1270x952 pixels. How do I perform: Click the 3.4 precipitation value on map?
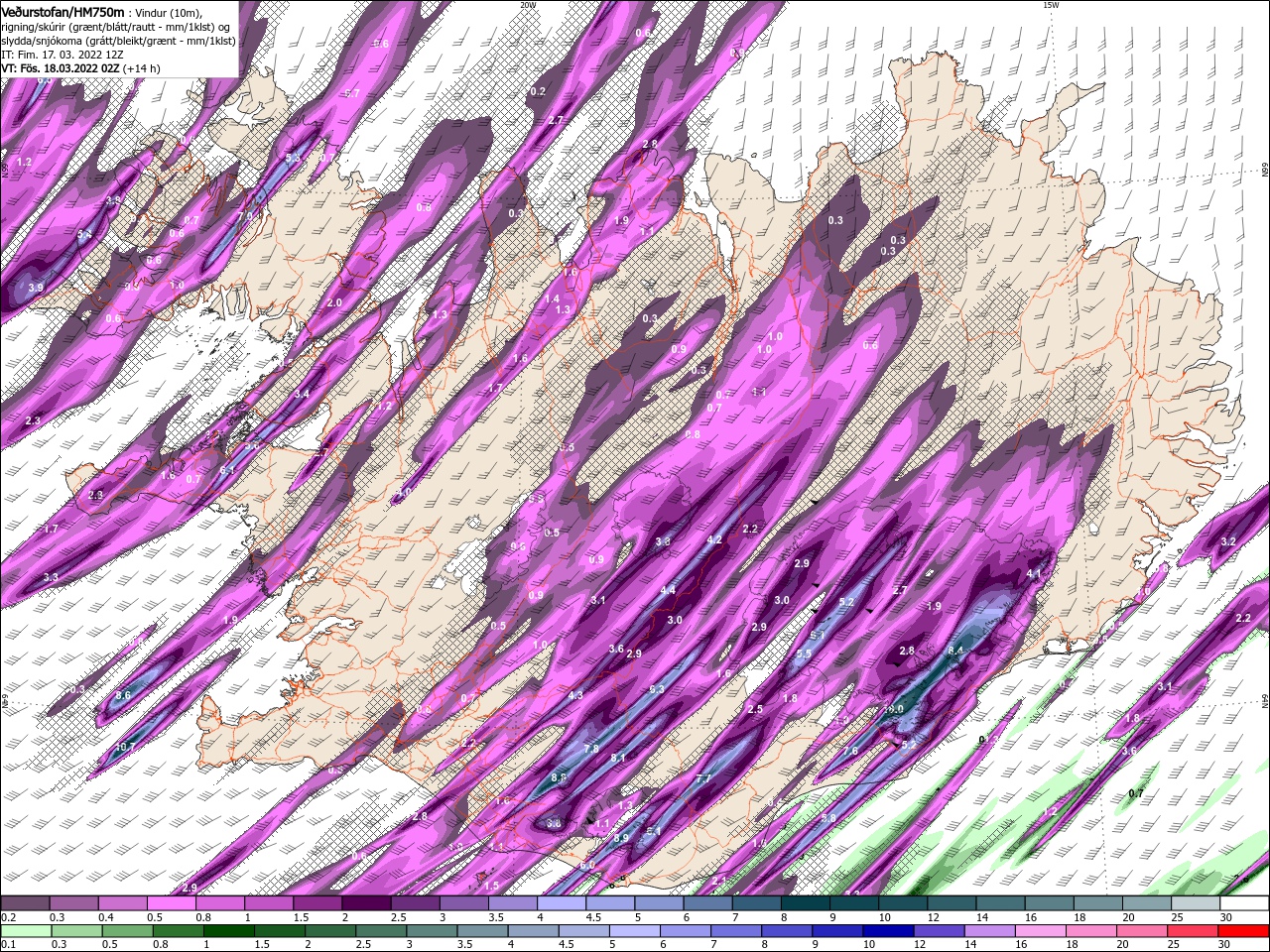[303, 394]
